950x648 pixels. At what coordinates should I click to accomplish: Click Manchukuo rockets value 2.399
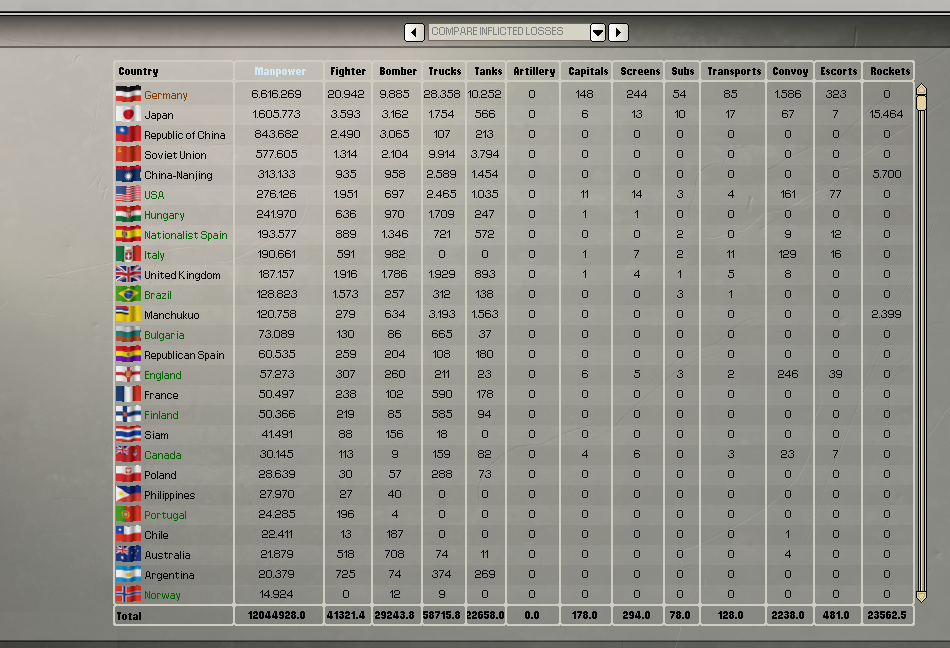click(x=886, y=314)
